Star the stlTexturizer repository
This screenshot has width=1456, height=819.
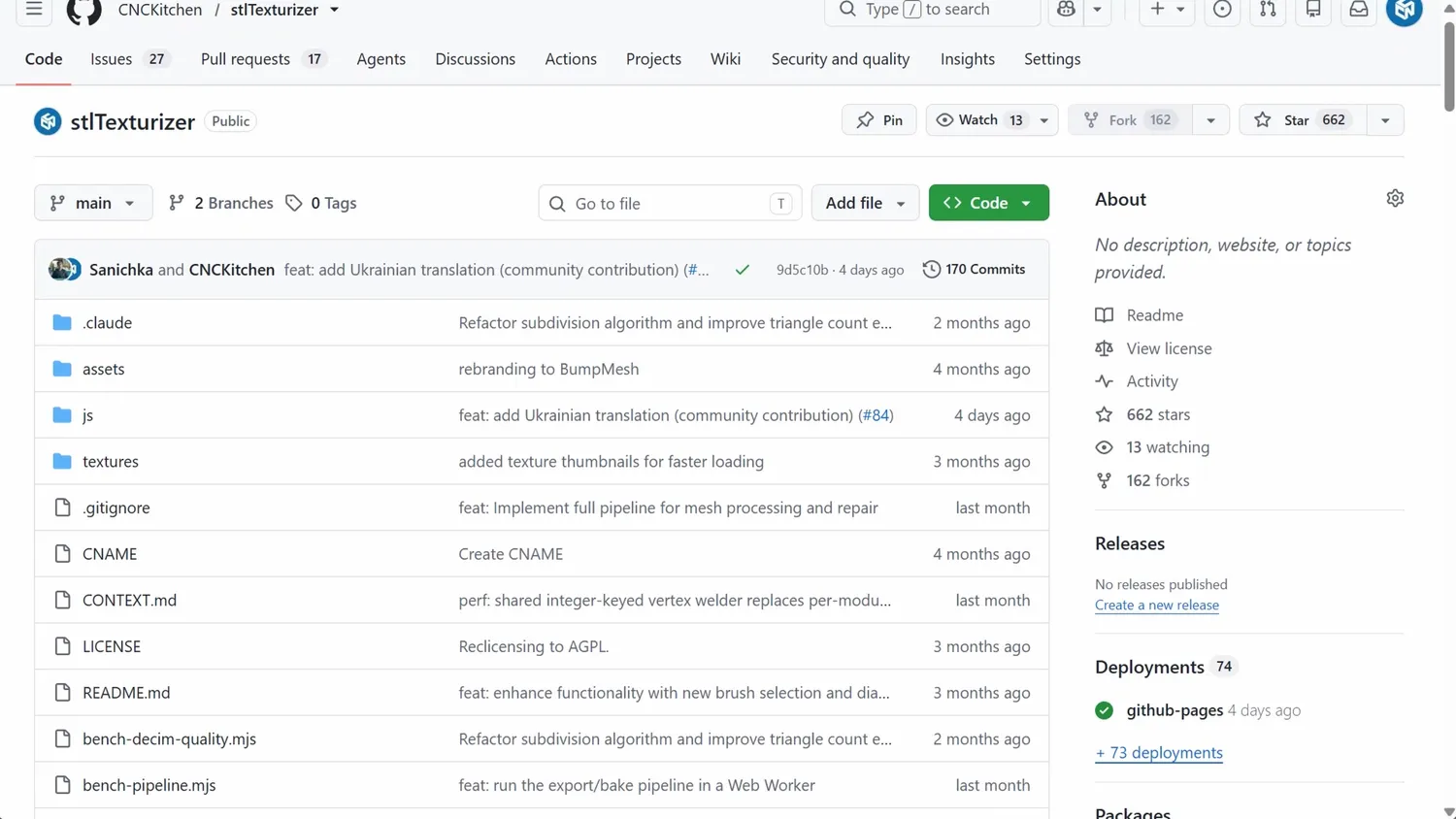point(1303,120)
